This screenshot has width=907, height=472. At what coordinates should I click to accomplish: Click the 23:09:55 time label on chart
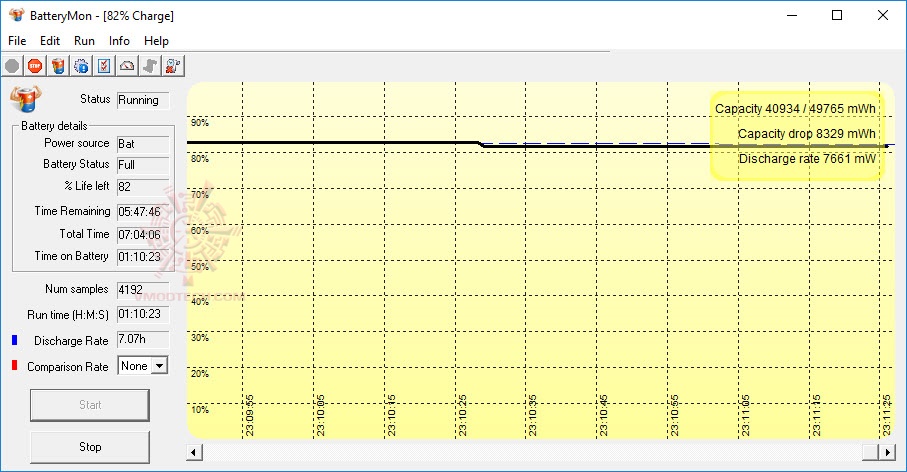point(249,415)
